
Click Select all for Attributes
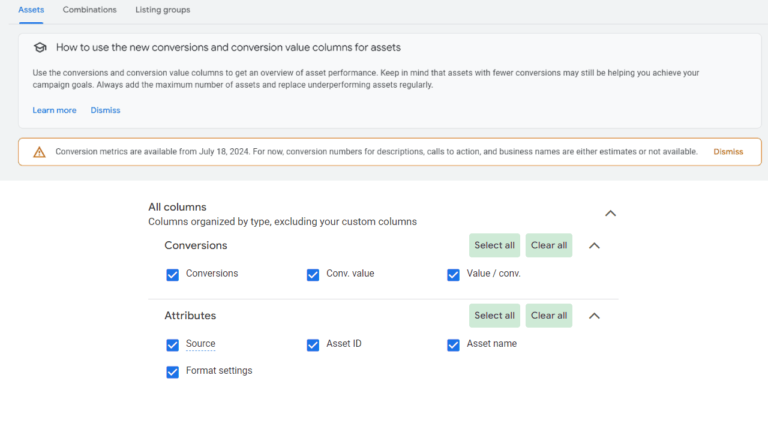(x=494, y=315)
